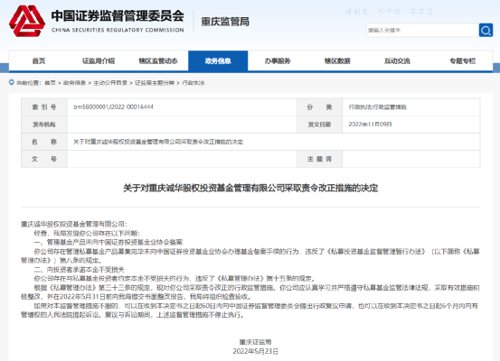
Task: Click the 重庆监管局 header label
Action: (225, 22)
